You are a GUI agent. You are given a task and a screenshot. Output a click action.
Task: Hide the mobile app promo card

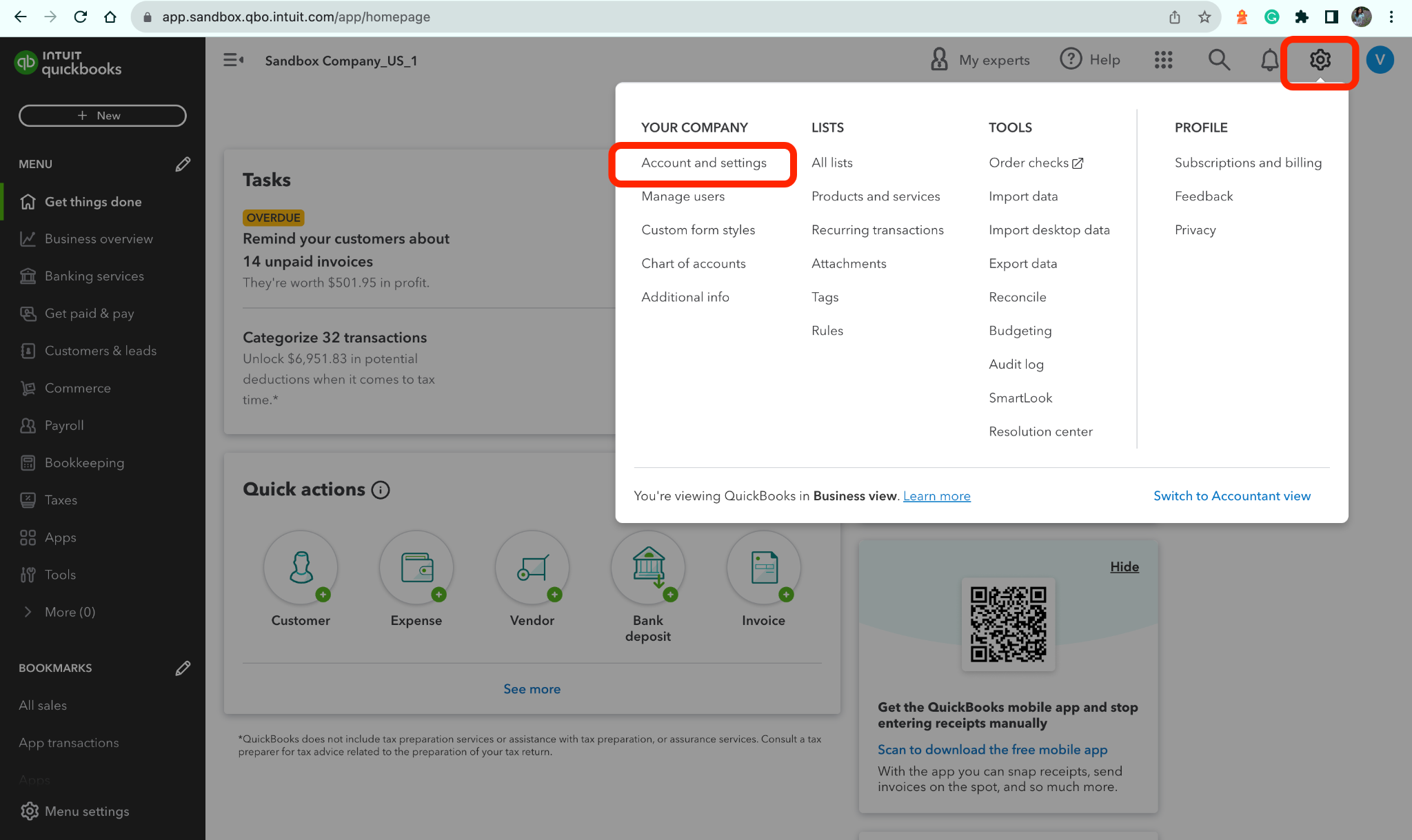[1124, 566]
